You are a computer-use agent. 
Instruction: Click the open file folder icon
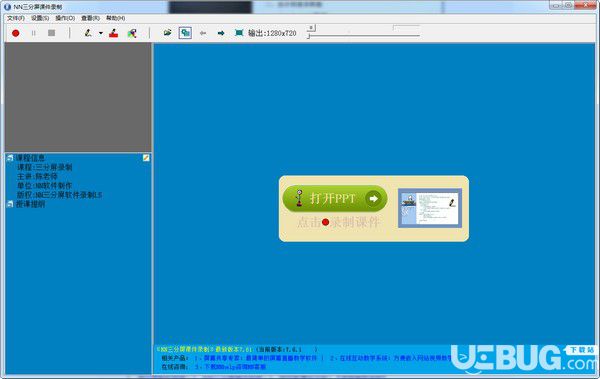click(167, 33)
